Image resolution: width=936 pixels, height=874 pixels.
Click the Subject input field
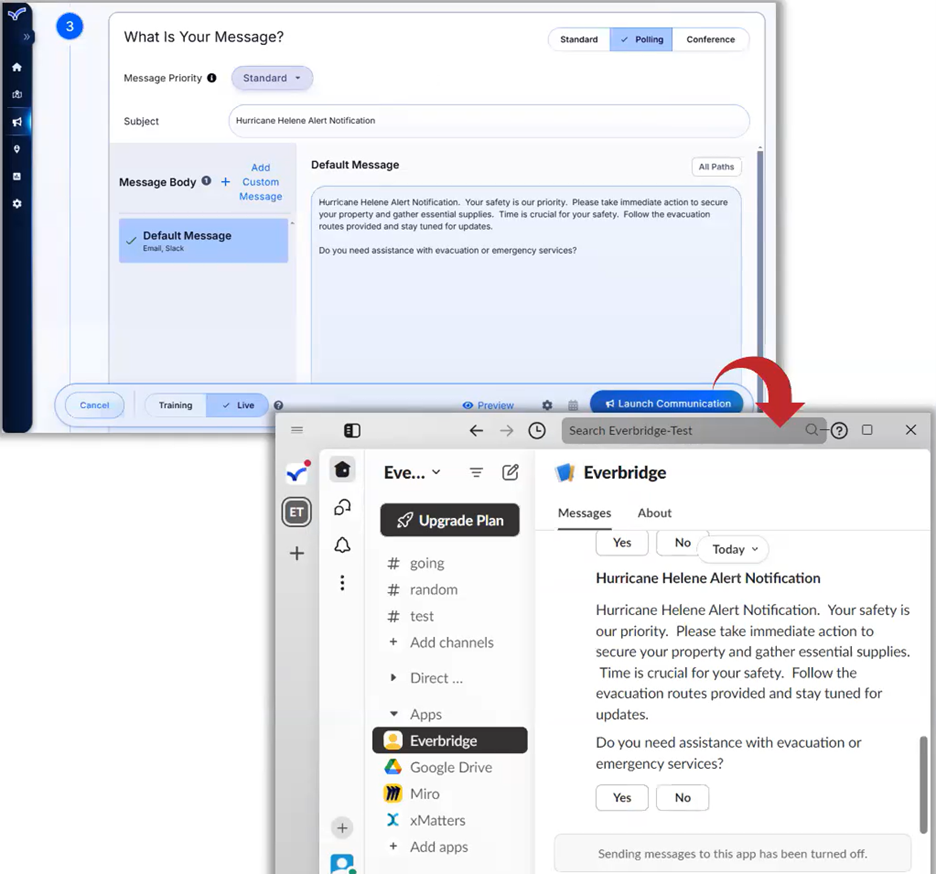[x=488, y=121]
